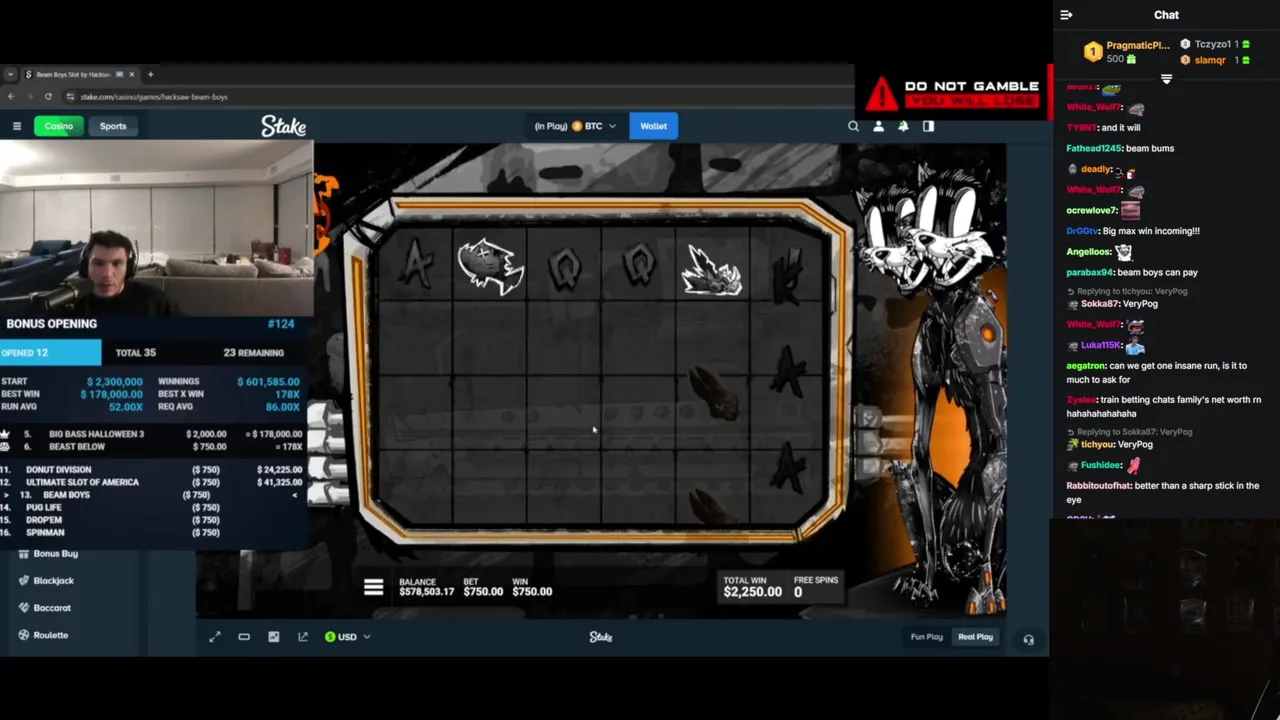
Task: Open the site search magnifier
Action: point(853,126)
